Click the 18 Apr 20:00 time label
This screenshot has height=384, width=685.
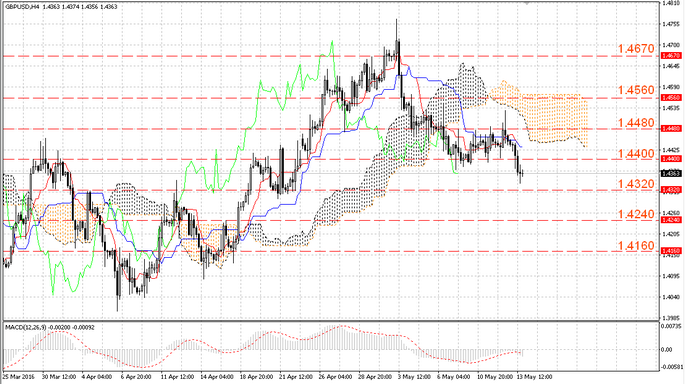(256, 377)
